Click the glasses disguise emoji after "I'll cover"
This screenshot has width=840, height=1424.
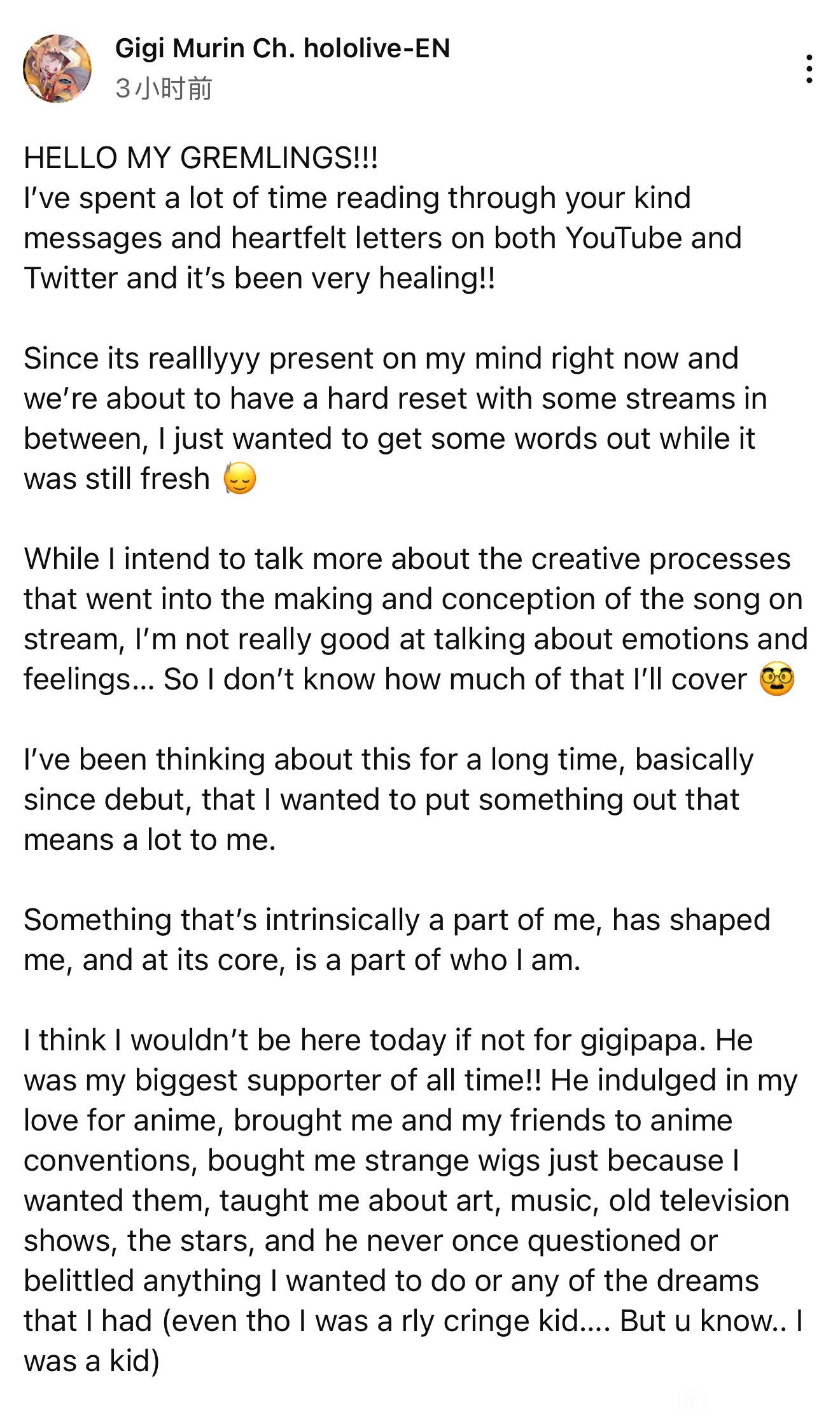point(776,680)
